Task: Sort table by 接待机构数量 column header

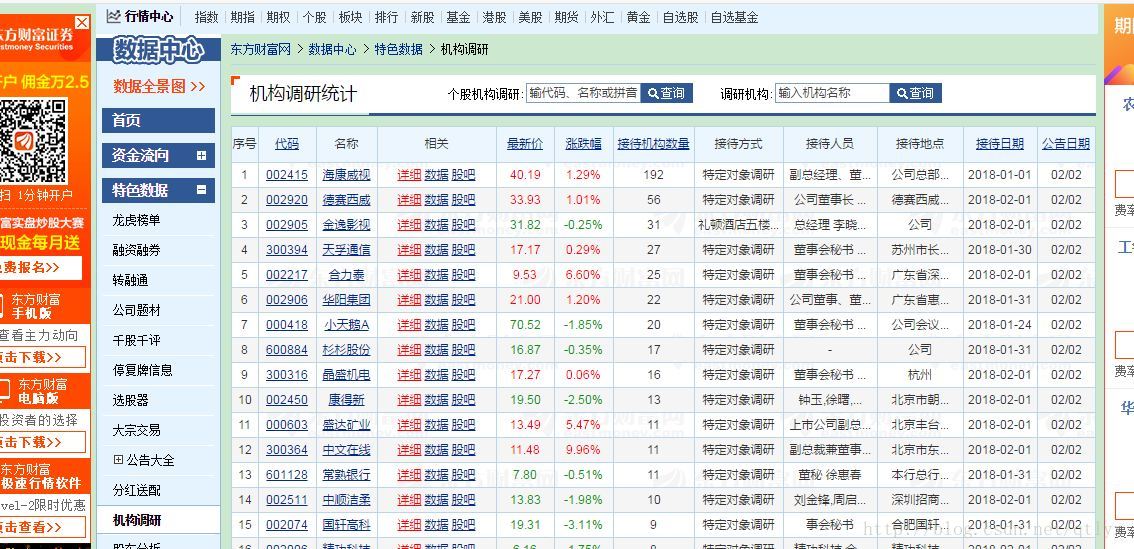Action: point(654,144)
